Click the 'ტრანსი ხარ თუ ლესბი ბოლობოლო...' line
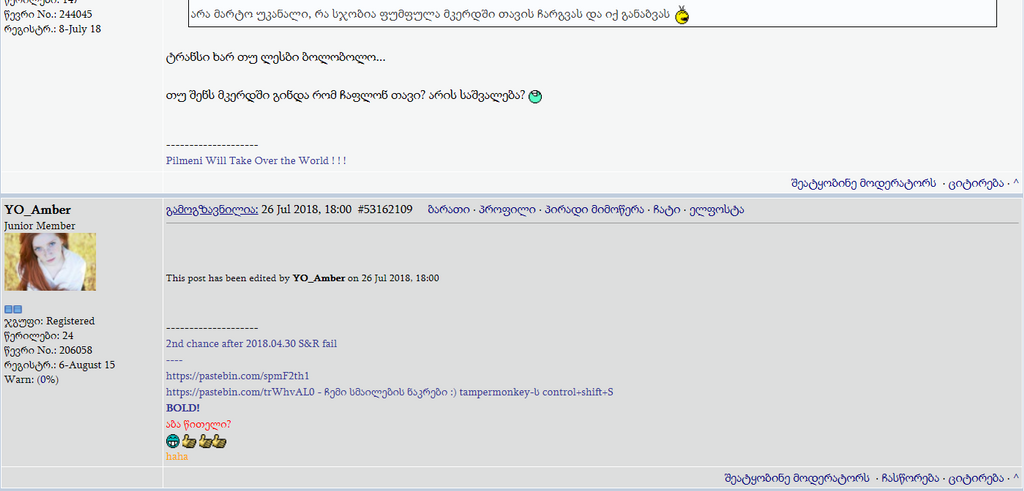Screen dimensions: 1024x491 tap(276, 57)
